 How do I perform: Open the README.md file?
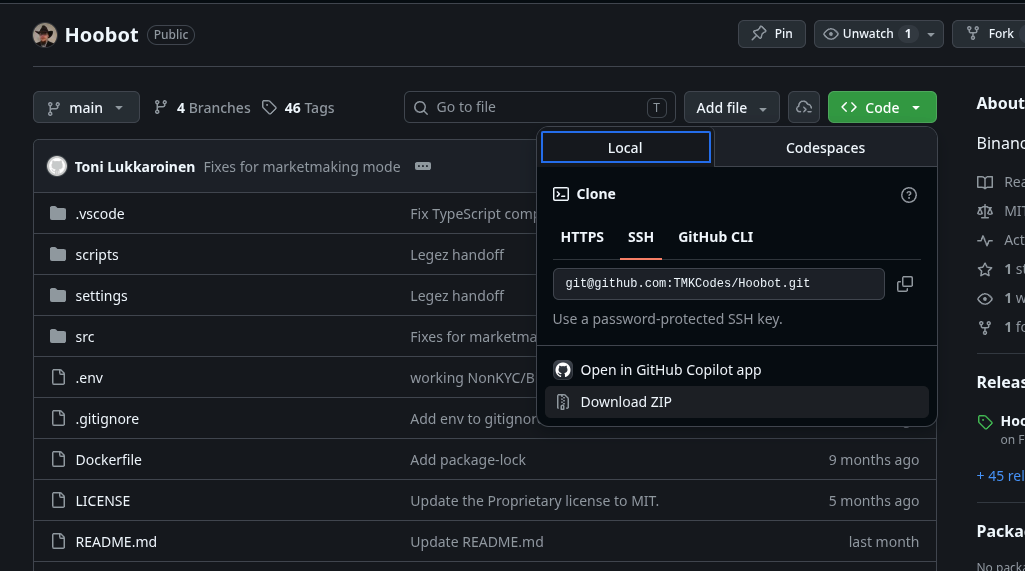click(x=116, y=542)
